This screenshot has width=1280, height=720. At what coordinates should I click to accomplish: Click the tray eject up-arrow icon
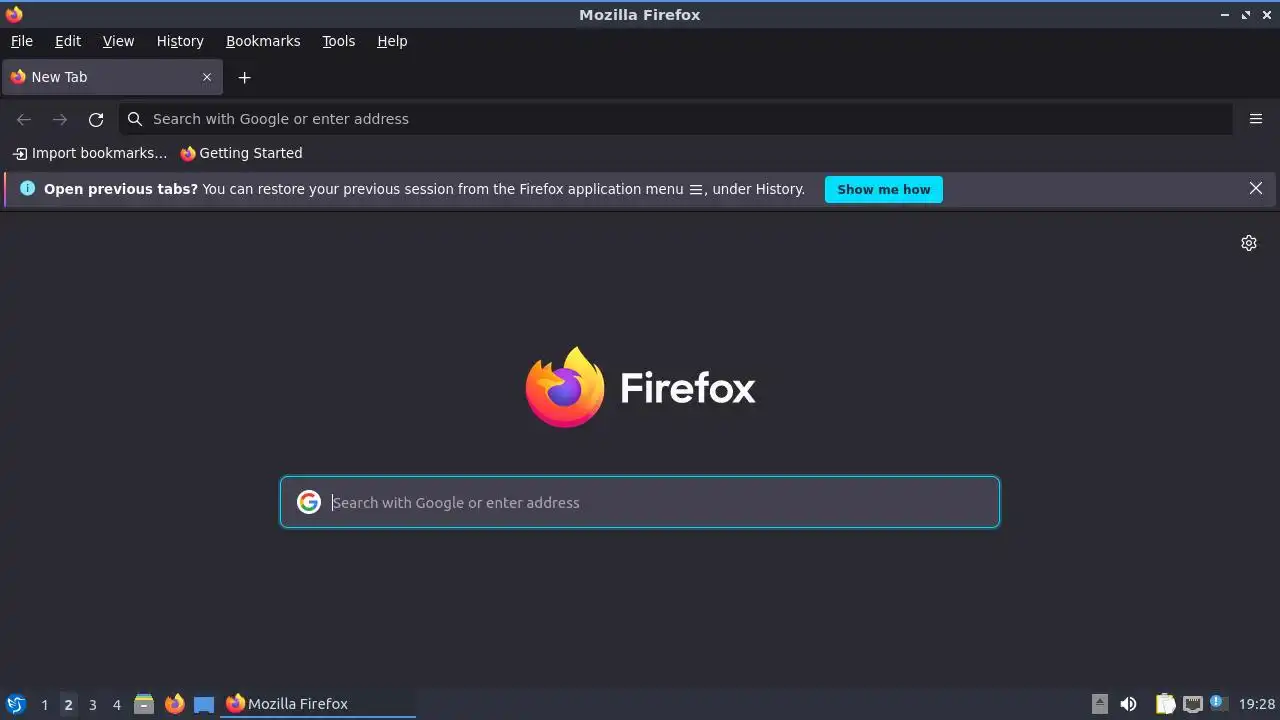click(x=1100, y=704)
